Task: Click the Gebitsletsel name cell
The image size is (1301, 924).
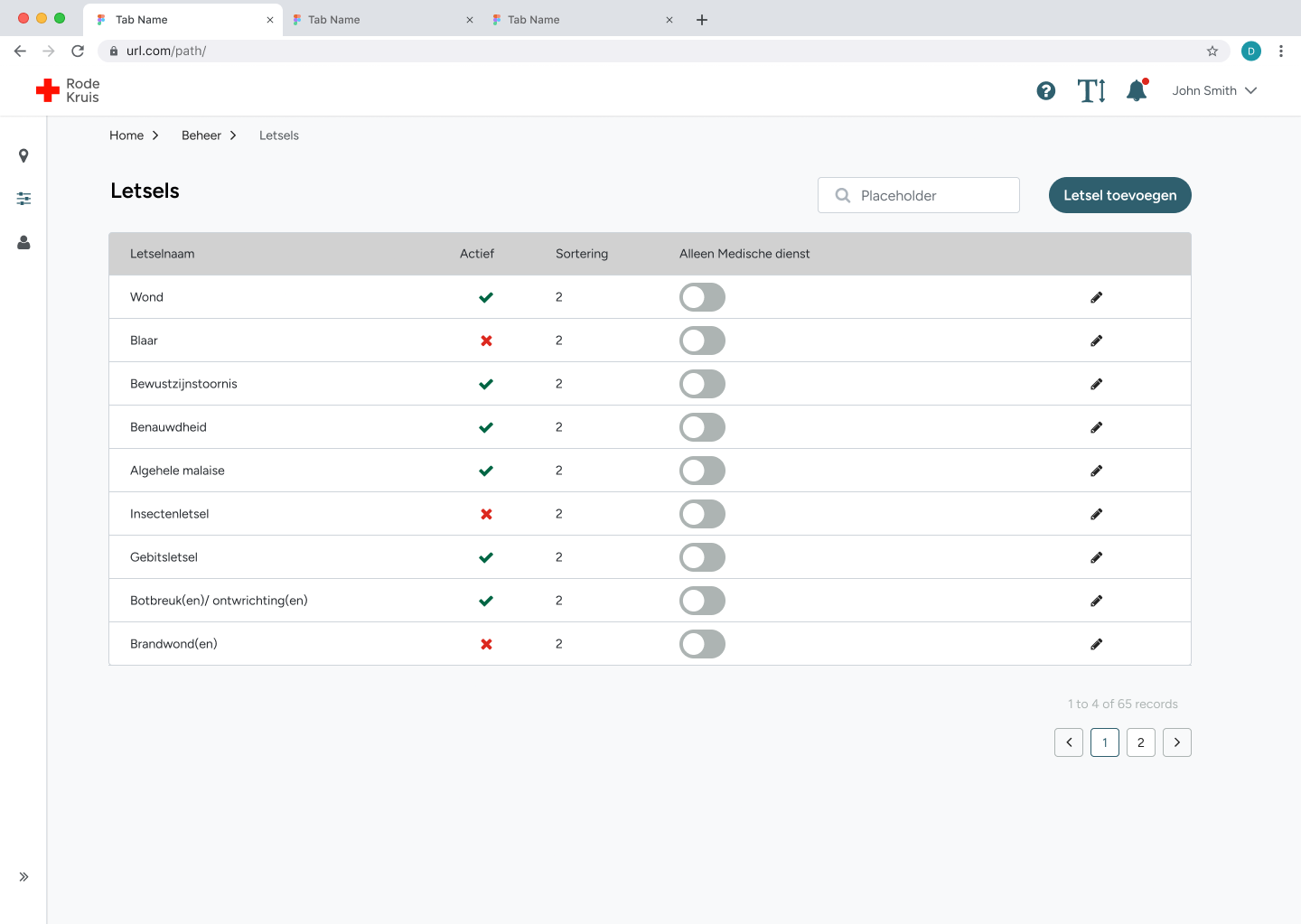Action: pyautogui.click(x=164, y=557)
